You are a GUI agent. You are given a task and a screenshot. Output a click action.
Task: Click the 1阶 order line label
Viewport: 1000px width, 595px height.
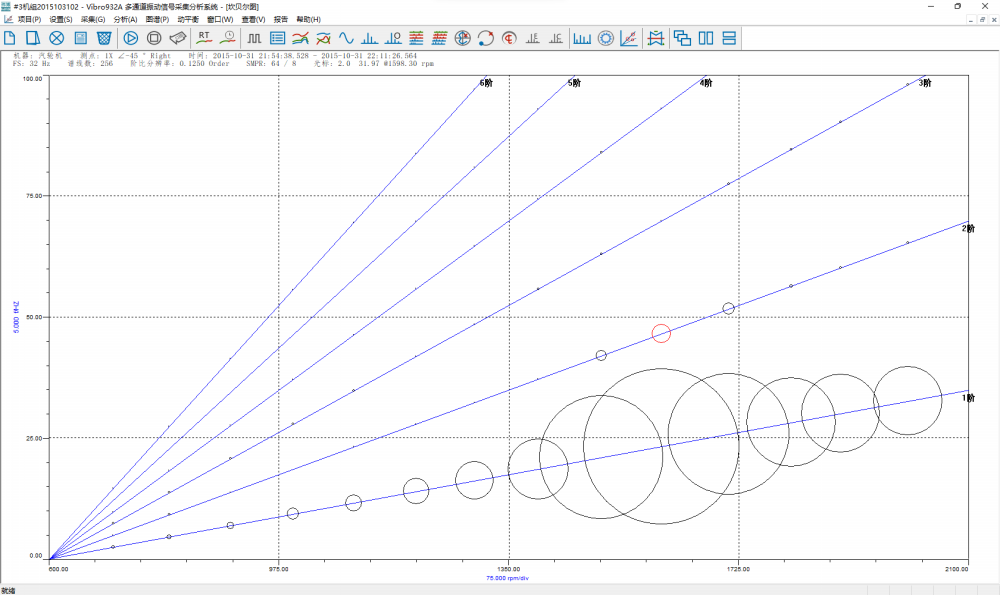click(x=968, y=398)
